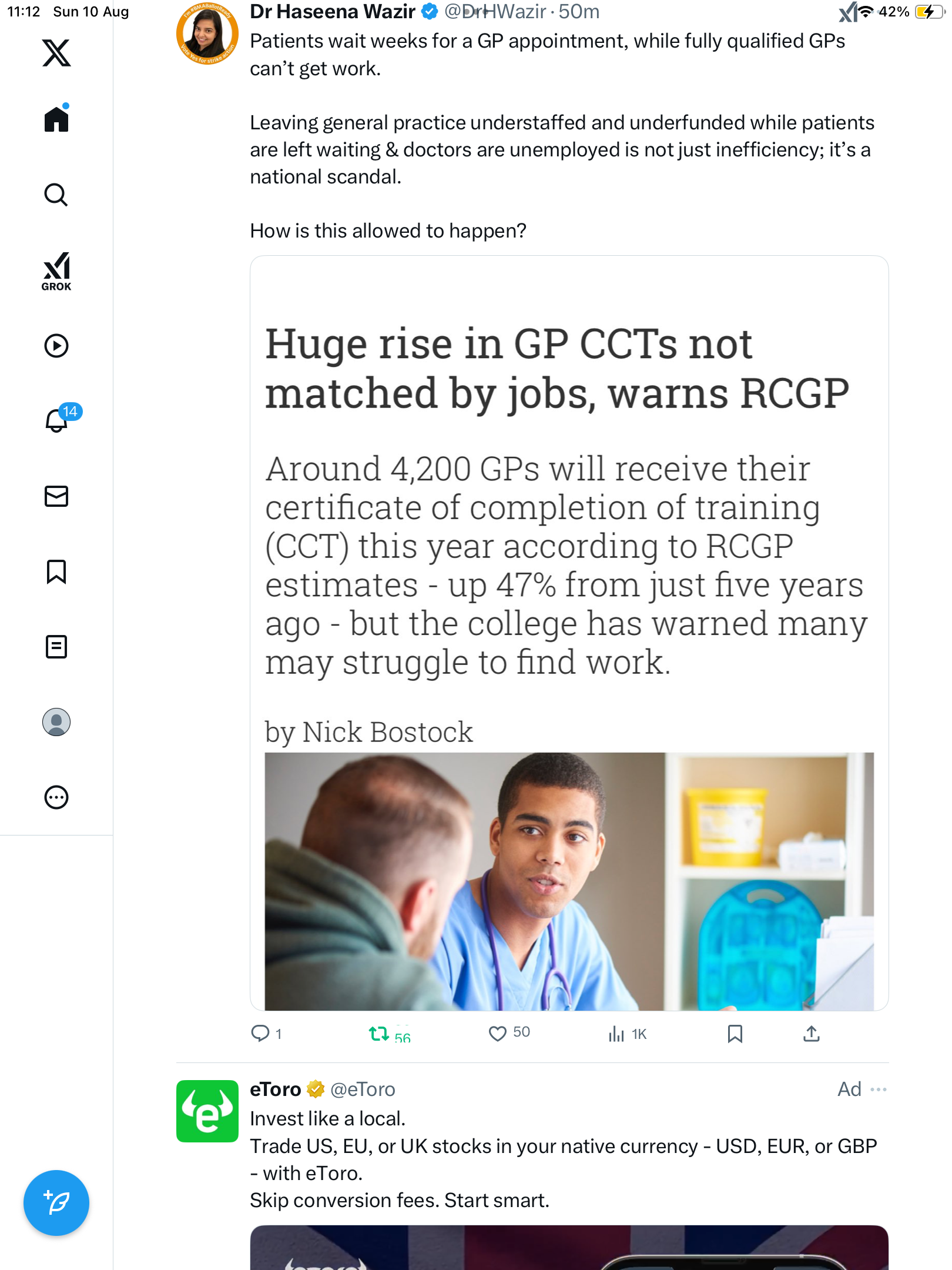Bookmark Dr Haseena Wazir's post
The height and width of the screenshot is (1270, 952).
pyautogui.click(x=735, y=1034)
